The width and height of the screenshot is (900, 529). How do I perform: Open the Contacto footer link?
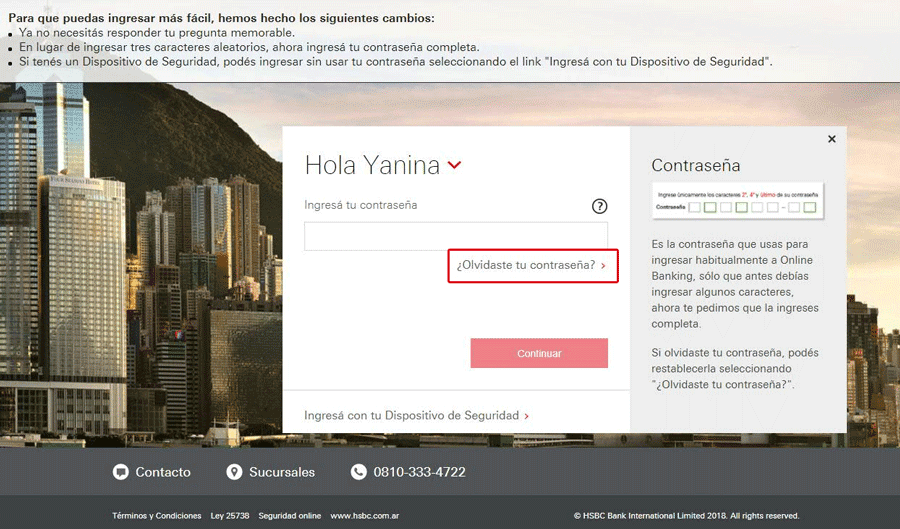pyautogui.click(x=163, y=472)
